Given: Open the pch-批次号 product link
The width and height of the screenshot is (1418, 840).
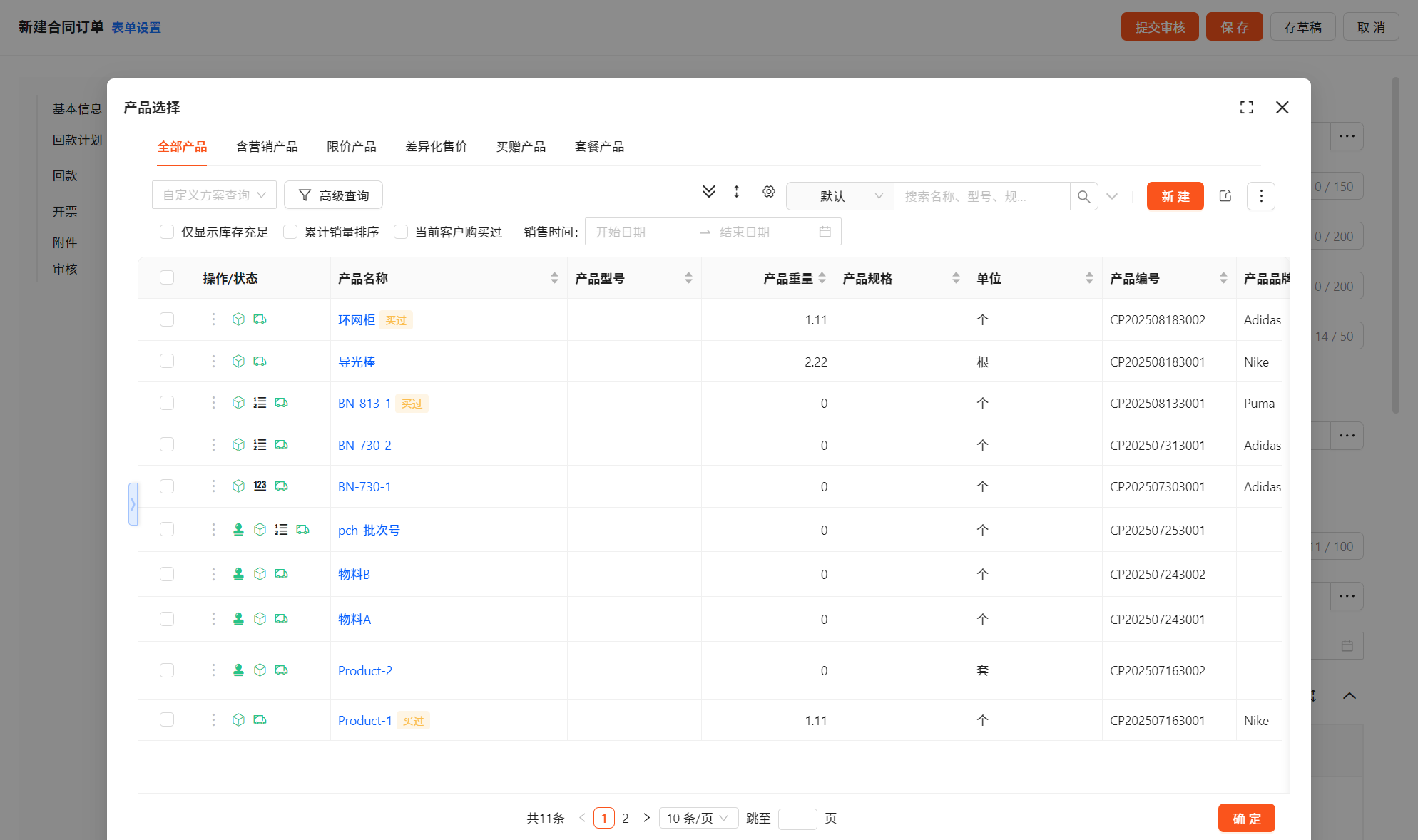Looking at the screenshot, I should 369,531.
